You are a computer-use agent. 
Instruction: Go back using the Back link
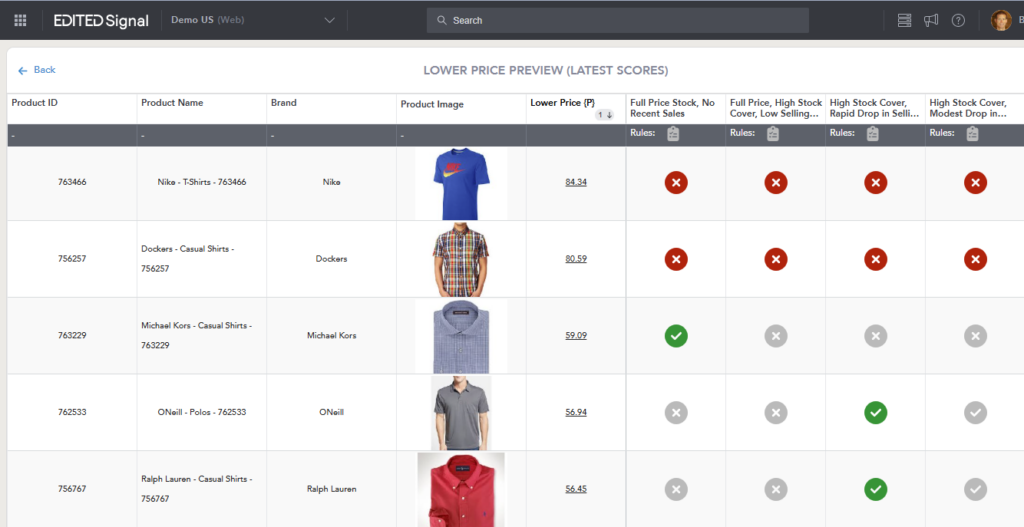point(37,70)
